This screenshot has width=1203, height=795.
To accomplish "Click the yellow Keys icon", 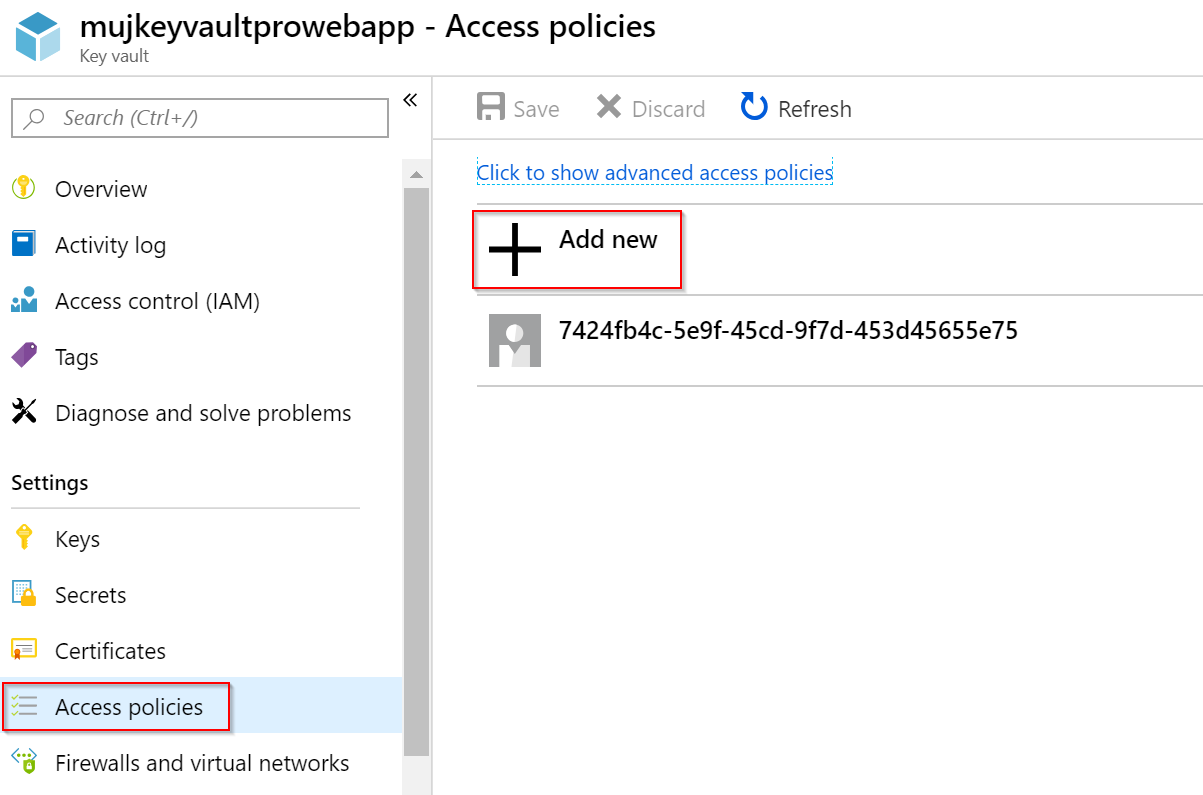I will click(x=23, y=538).
